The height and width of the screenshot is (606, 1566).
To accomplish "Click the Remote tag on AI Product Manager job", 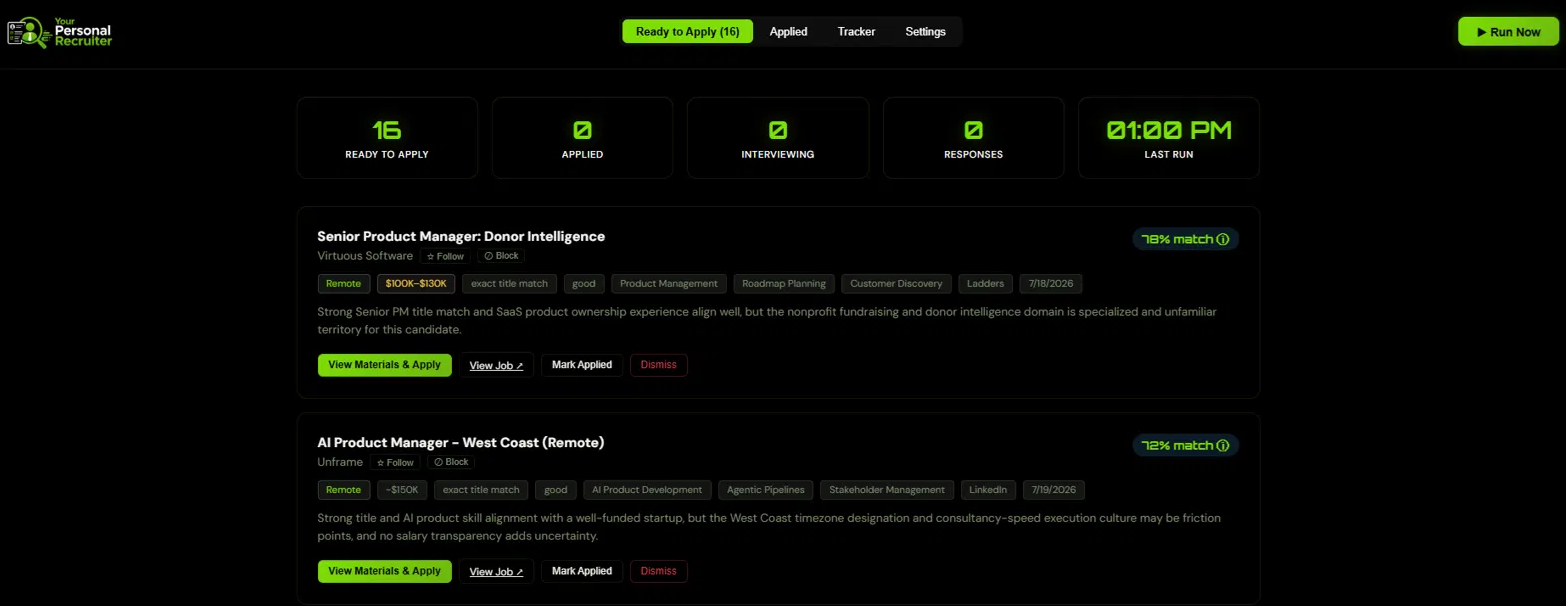I will point(344,490).
